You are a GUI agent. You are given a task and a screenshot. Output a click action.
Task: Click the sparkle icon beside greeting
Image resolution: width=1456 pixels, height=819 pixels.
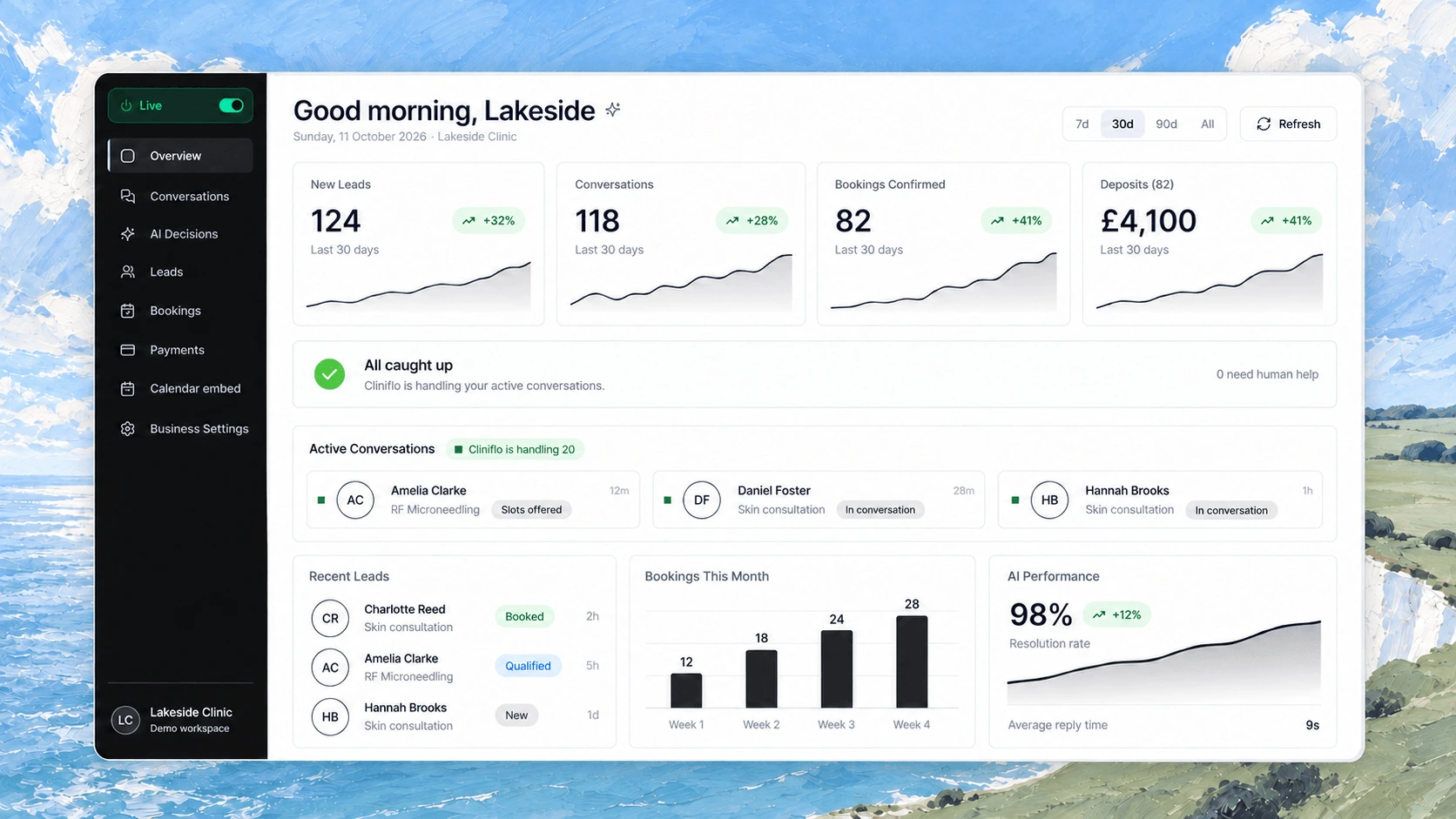[x=613, y=110]
